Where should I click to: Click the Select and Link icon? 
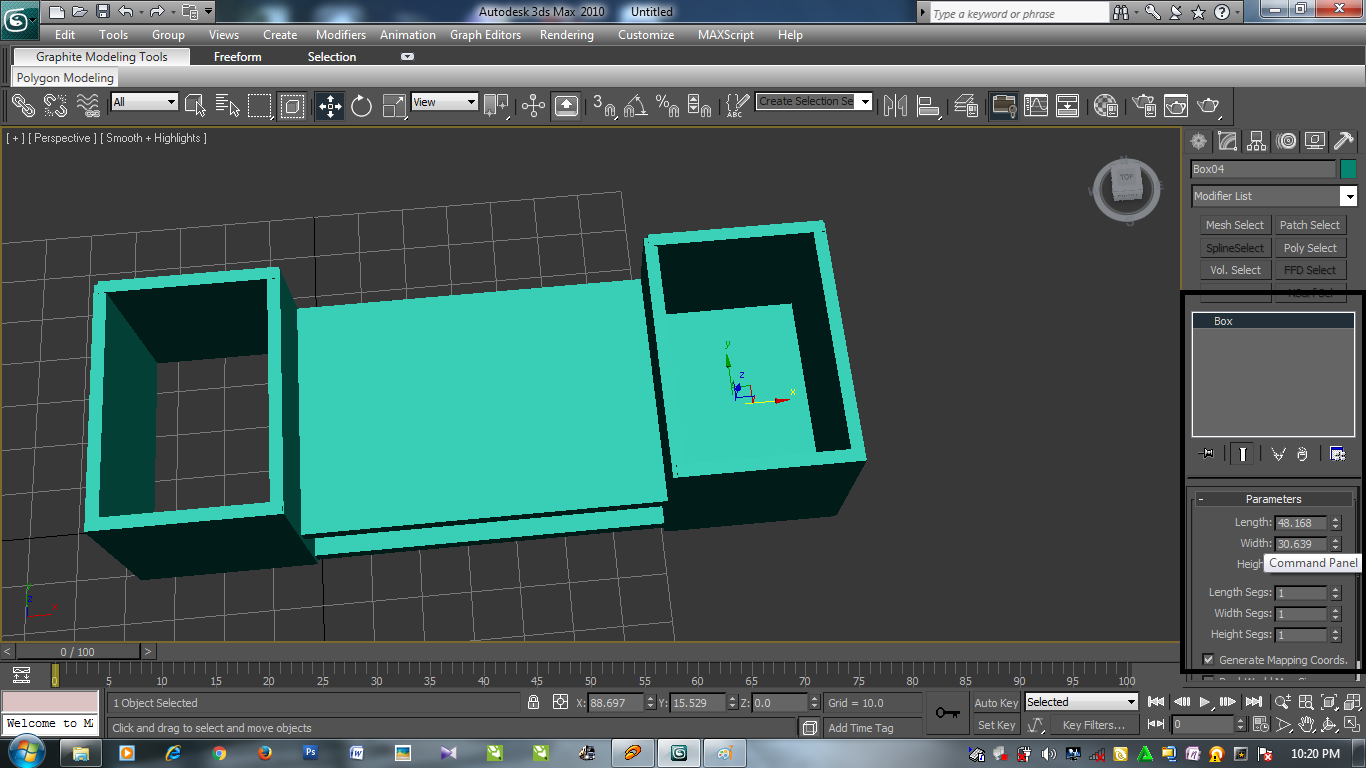tap(21, 105)
